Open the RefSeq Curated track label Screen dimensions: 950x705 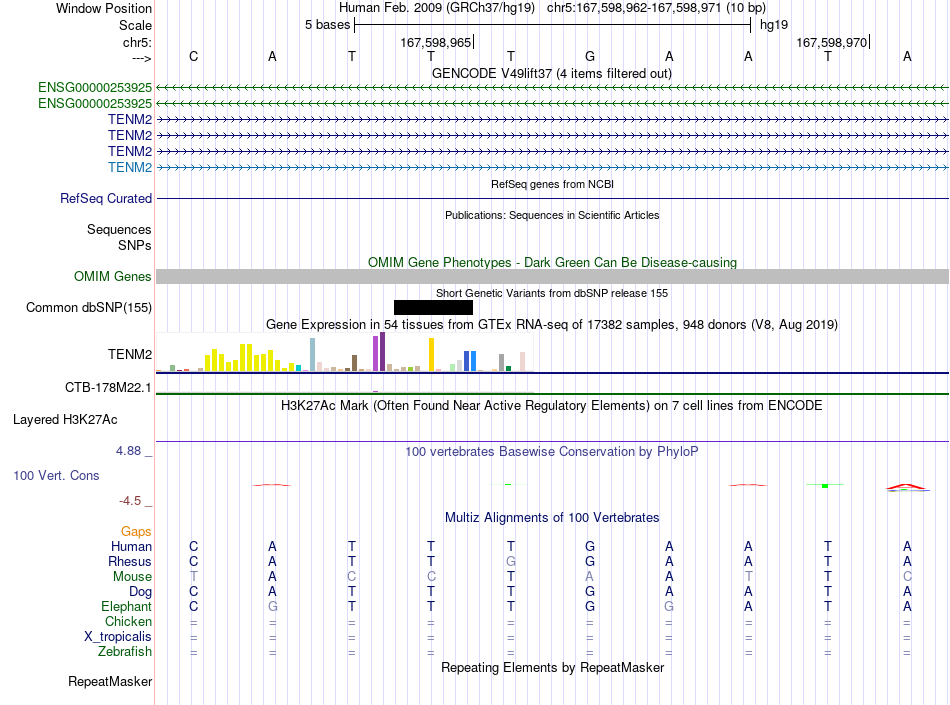106,199
